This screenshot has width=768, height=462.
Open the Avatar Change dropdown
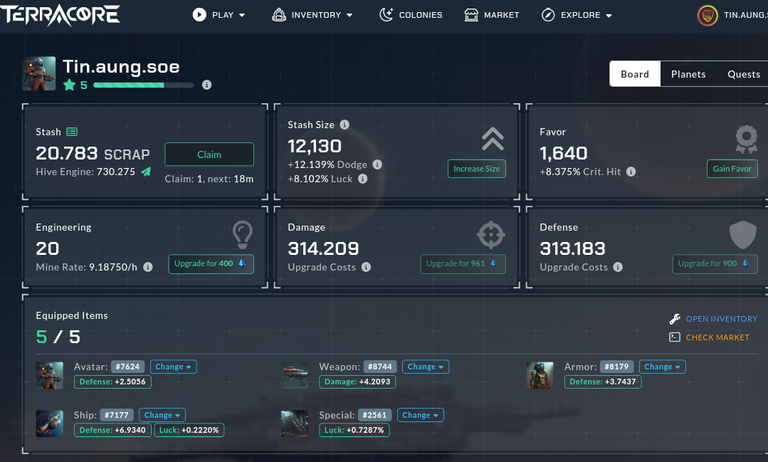(173, 366)
